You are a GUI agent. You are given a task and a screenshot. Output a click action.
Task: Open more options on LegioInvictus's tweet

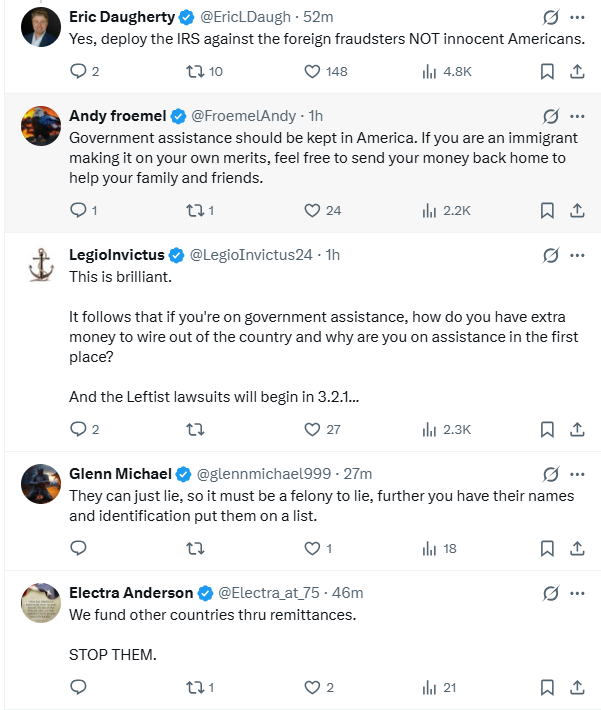[x=577, y=255]
